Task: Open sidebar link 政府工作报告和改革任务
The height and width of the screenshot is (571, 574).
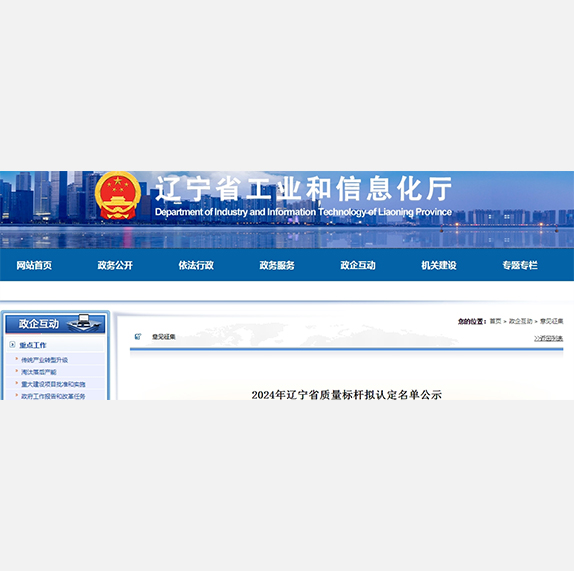Action: point(53,396)
